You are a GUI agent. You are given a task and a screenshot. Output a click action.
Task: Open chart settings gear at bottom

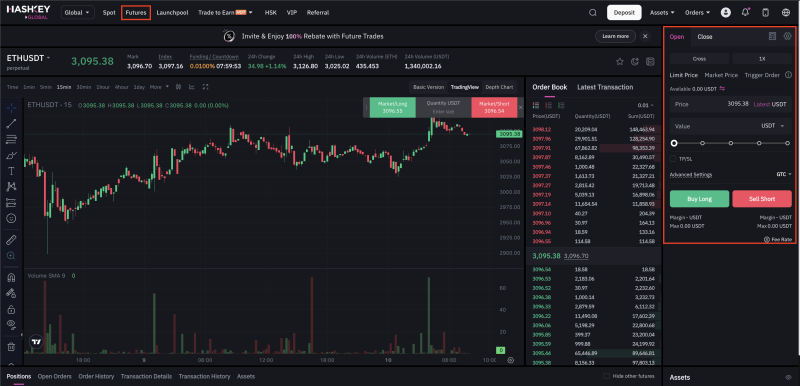pyautogui.click(x=511, y=361)
